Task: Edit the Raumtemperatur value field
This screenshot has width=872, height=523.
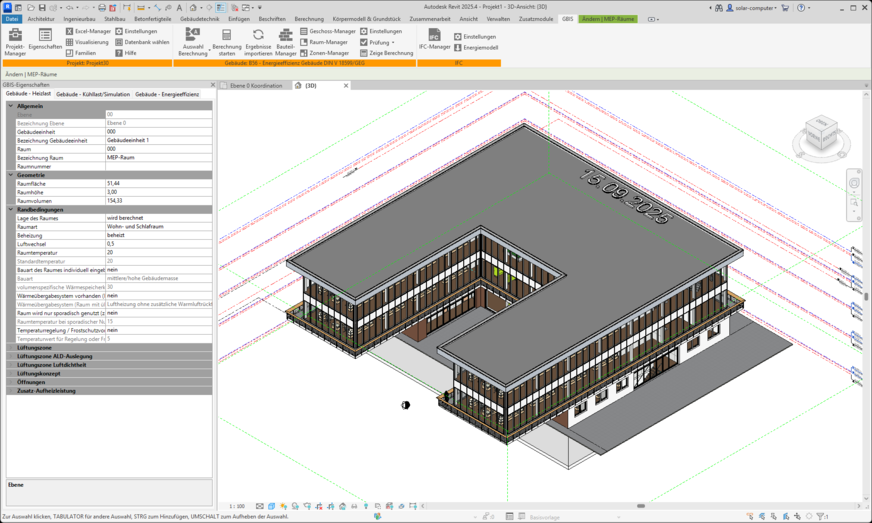Action: pos(158,252)
